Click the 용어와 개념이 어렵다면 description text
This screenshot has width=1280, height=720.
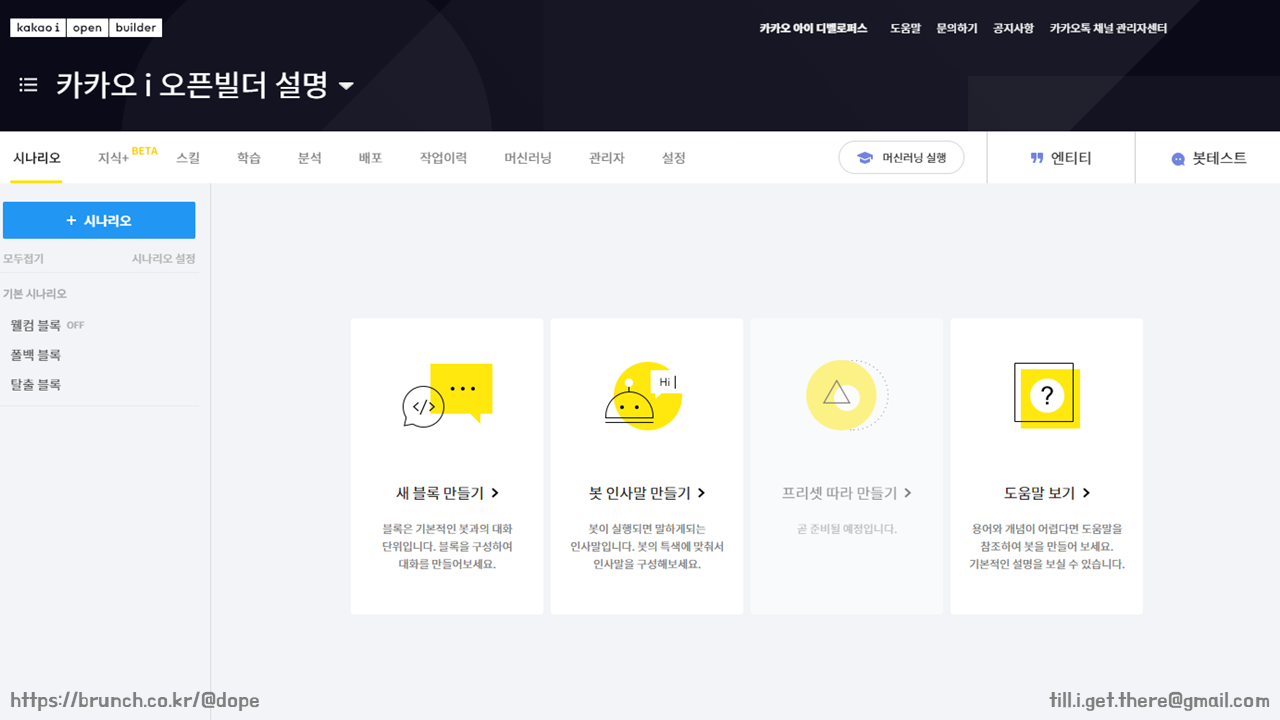coord(1047,546)
